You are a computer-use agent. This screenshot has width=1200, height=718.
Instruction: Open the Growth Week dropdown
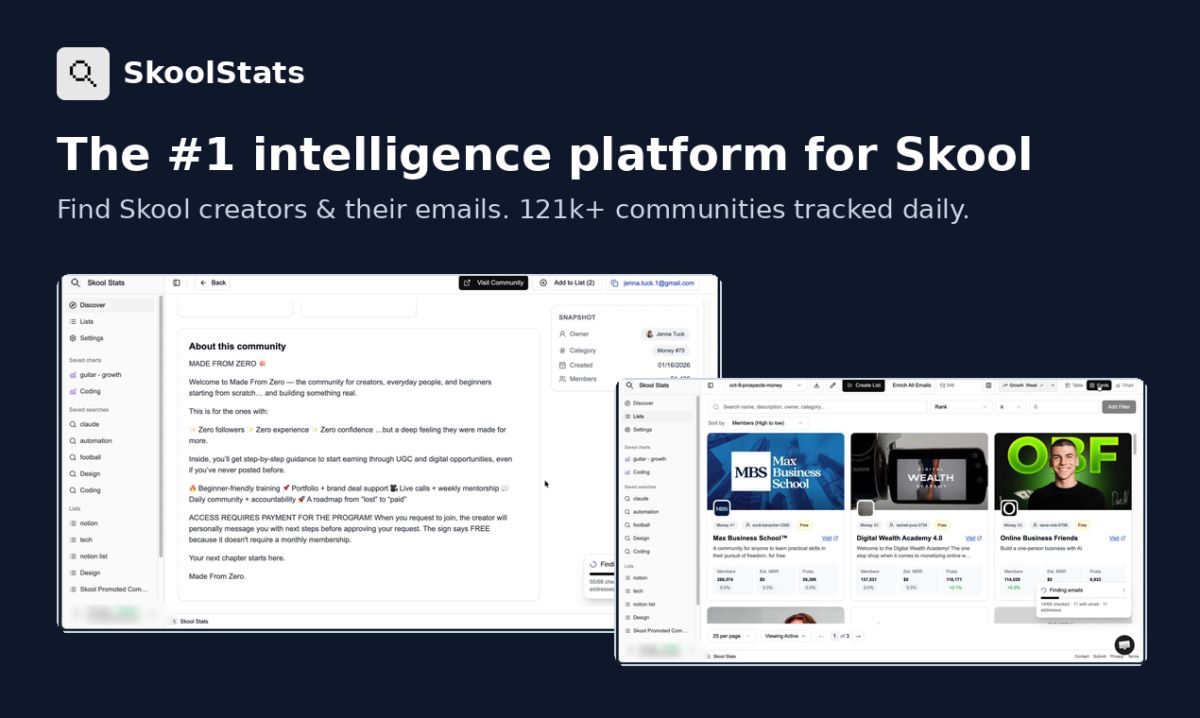(1027, 385)
